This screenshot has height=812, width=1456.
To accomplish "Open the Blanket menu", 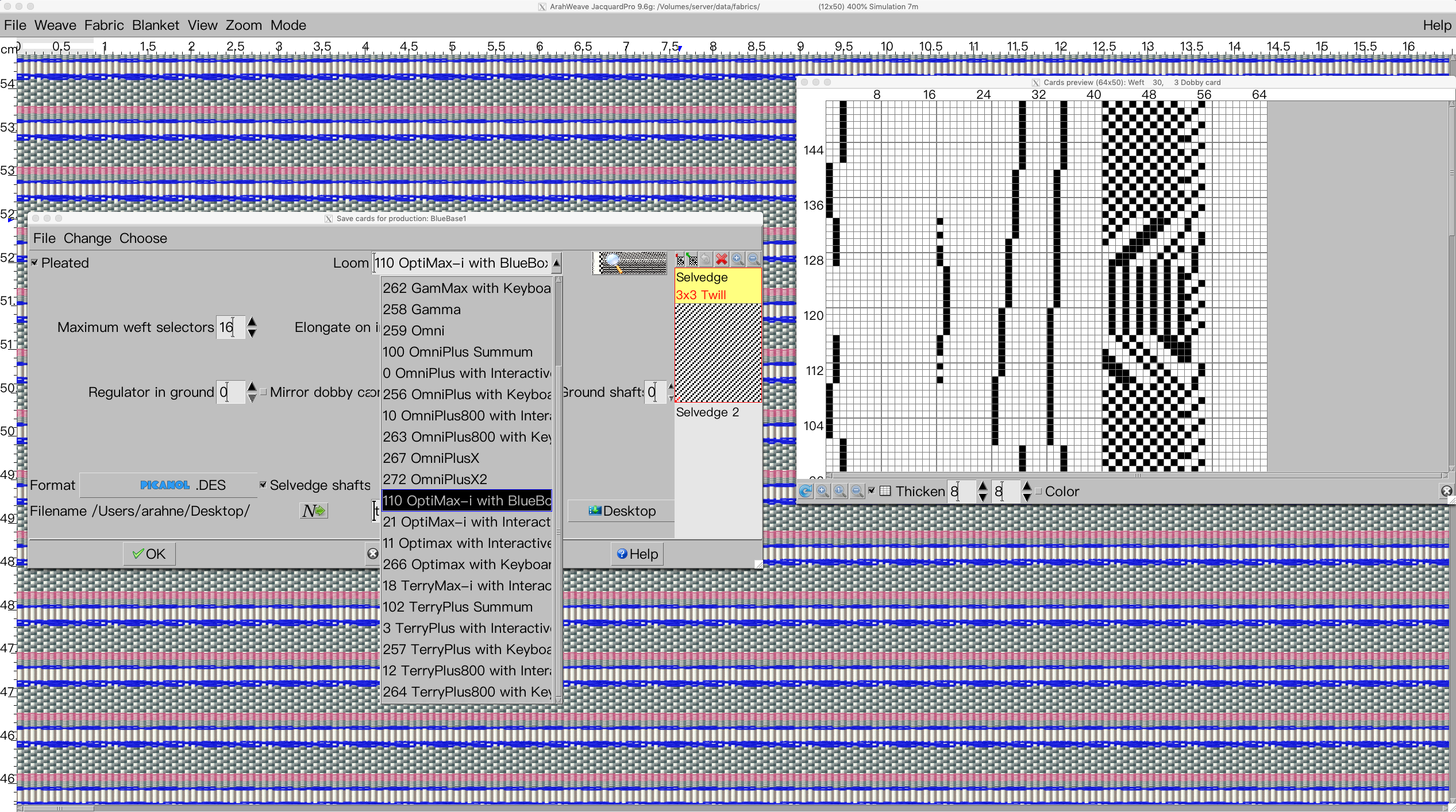I will pos(156,25).
